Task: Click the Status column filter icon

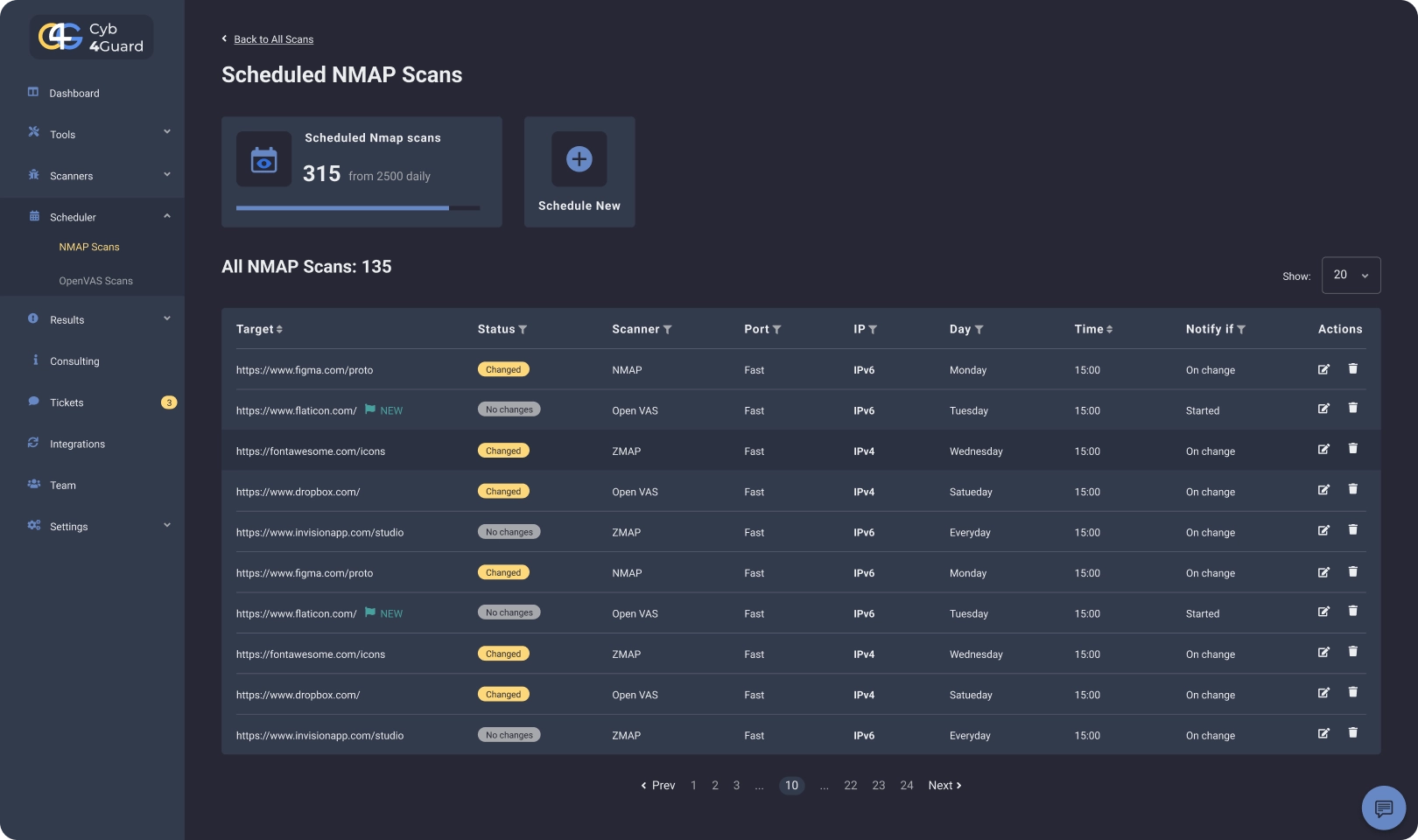Action: click(523, 330)
